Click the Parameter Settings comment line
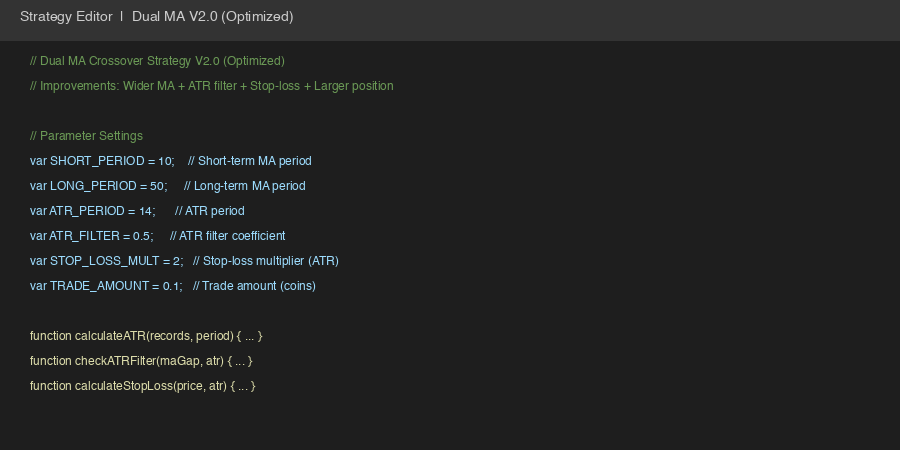900x450 pixels. click(86, 135)
